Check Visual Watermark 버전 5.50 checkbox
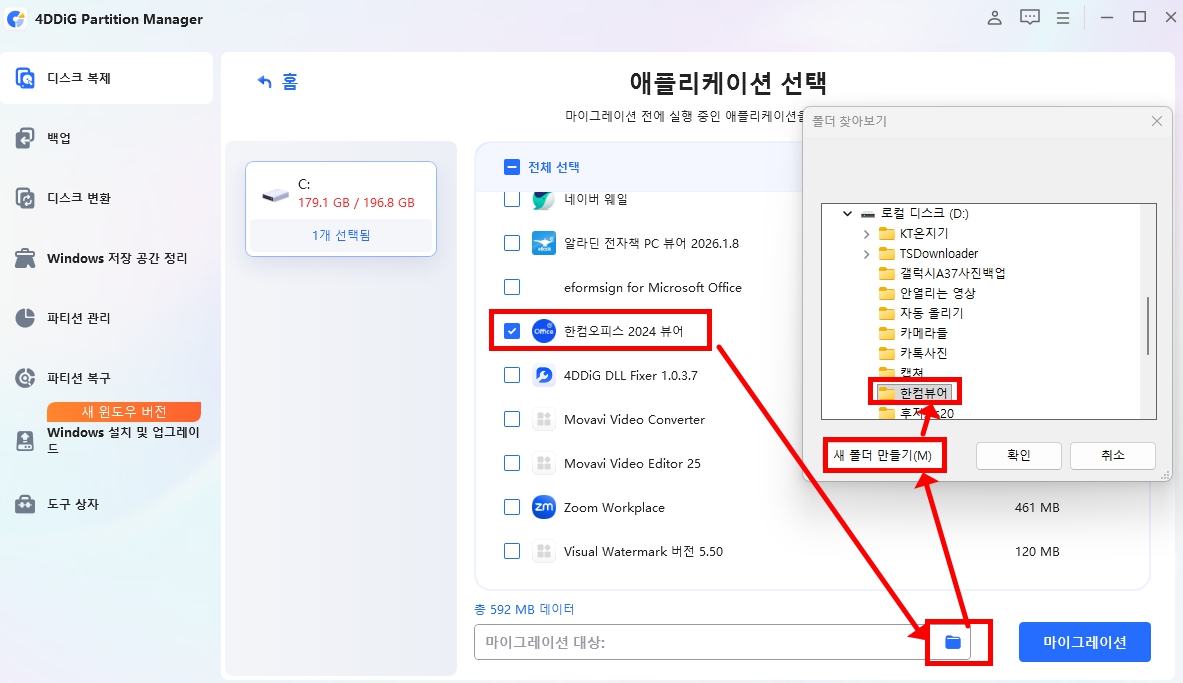1183x683 pixels. pyautogui.click(x=512, y=551)
